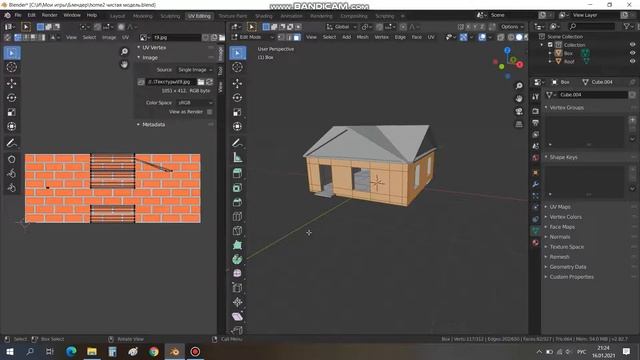Select the Shear tool

click(x=238, y=316)
